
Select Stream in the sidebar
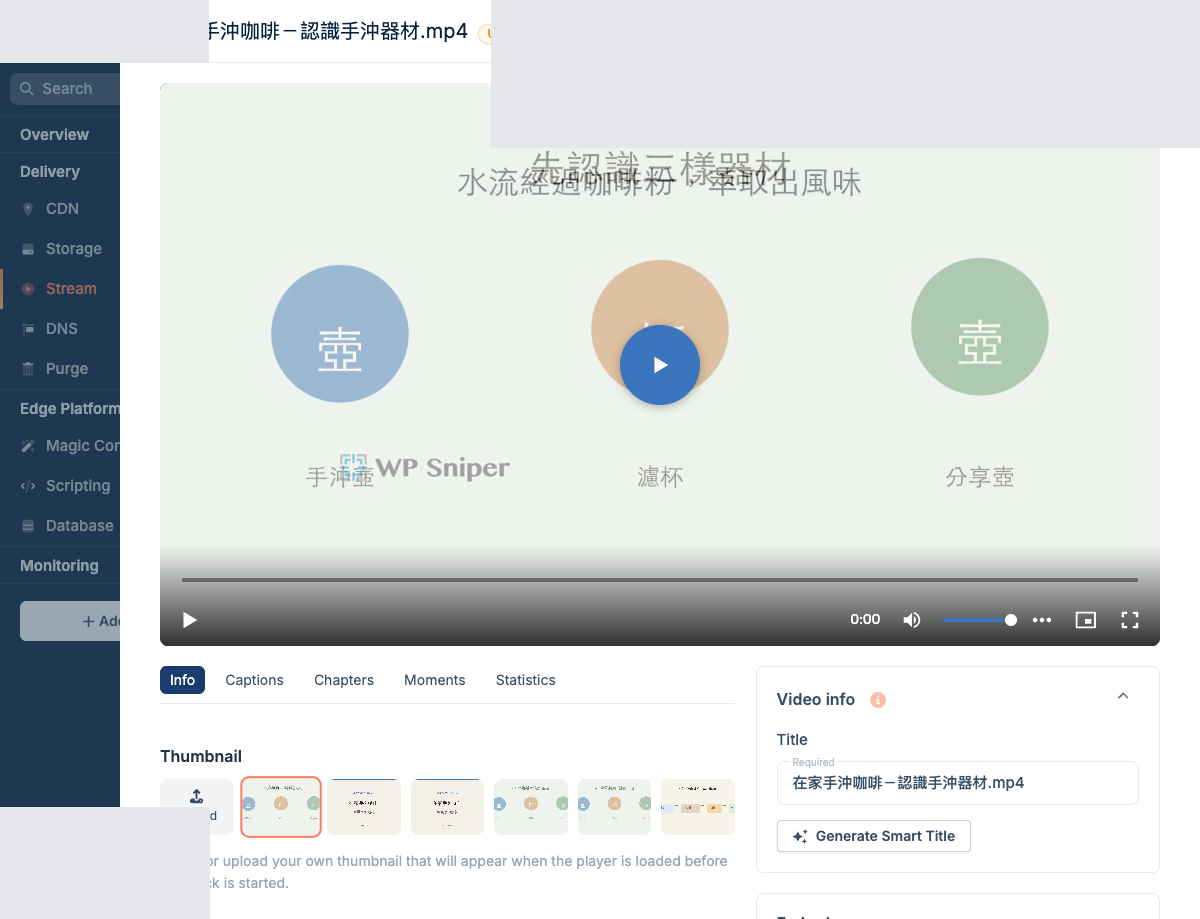[71, 289]
